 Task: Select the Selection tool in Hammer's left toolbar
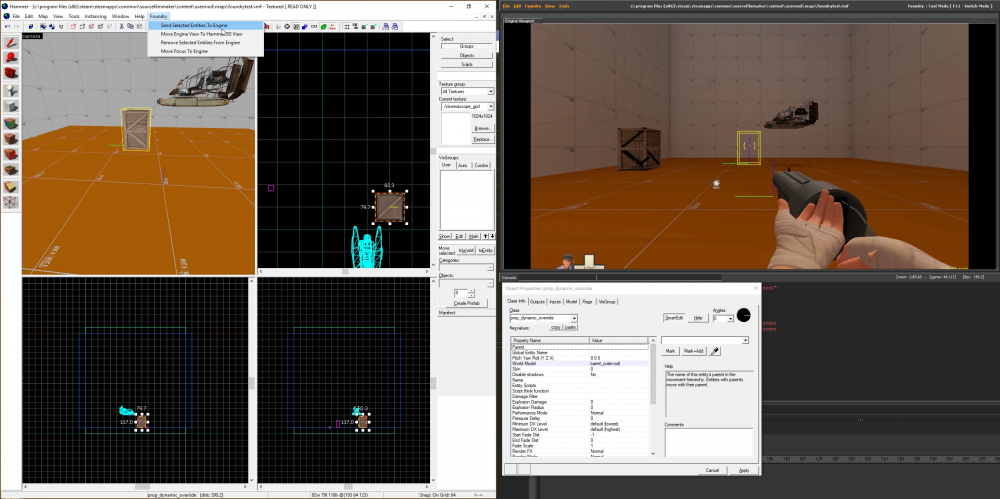coord(11,43)
